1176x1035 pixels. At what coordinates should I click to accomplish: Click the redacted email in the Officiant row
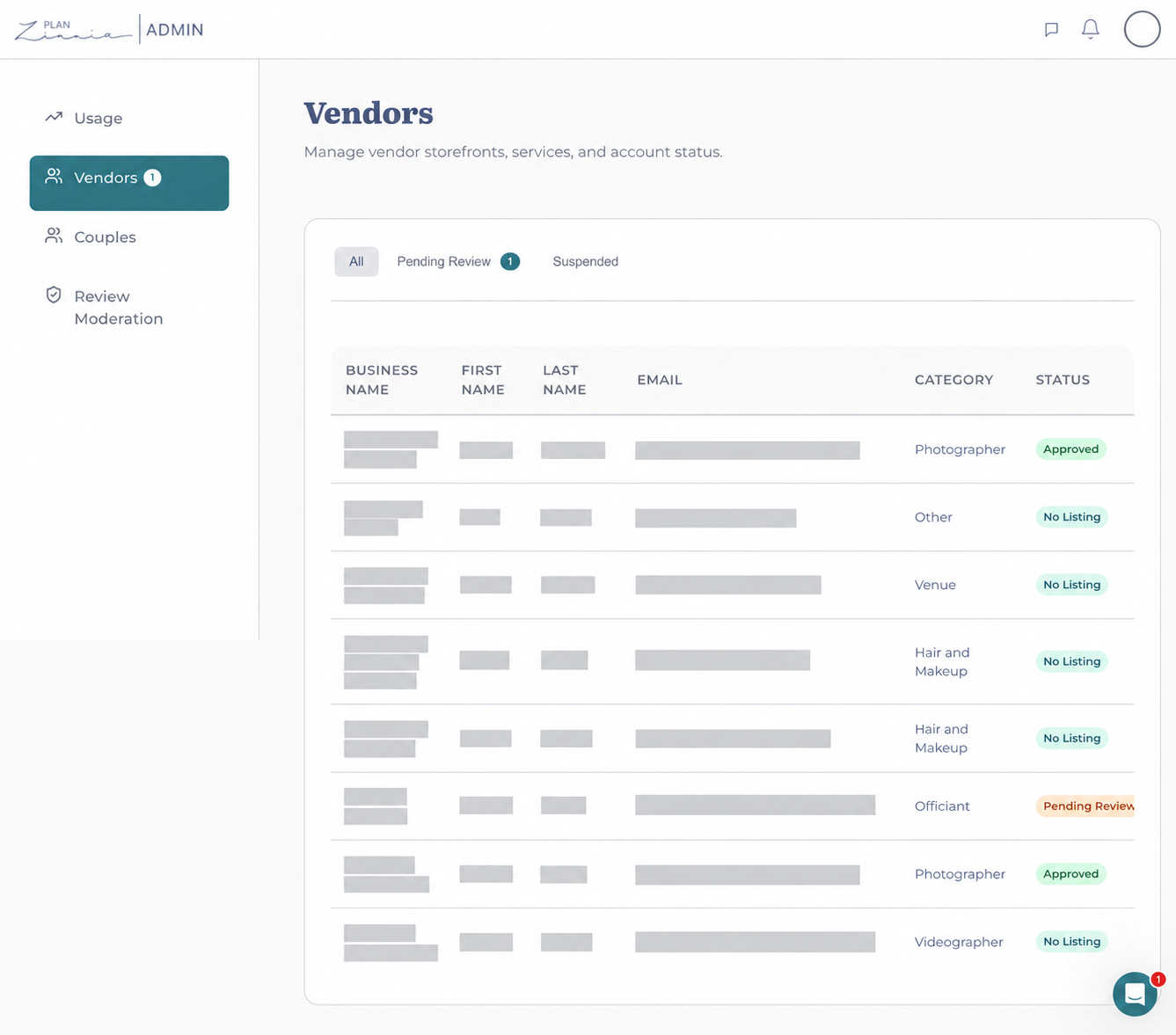[x=755, y=805]
